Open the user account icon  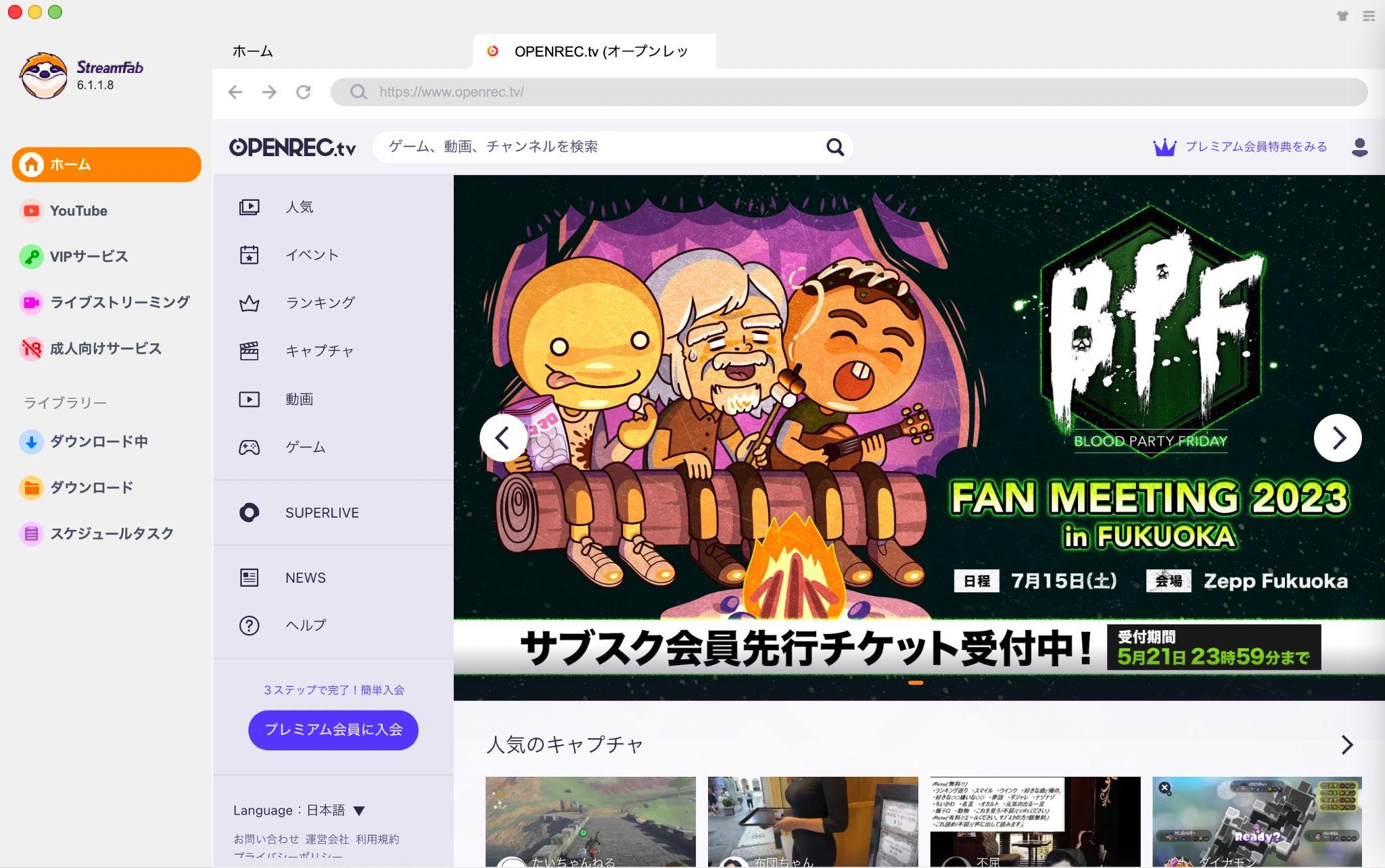[1359, 147]
